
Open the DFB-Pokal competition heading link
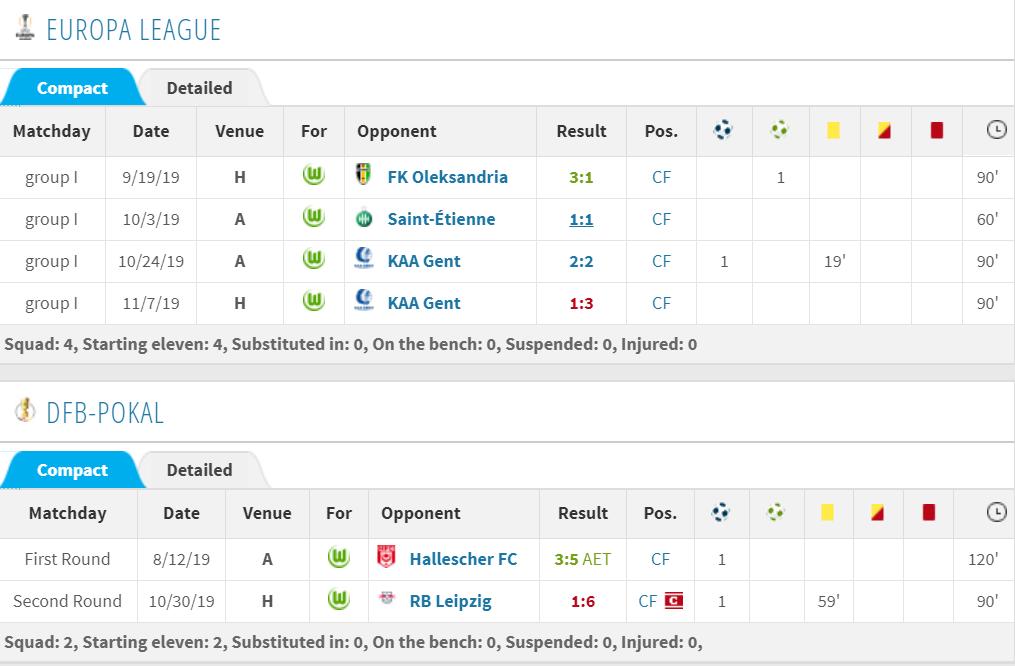pyautogui.click(x=104, y=412)
